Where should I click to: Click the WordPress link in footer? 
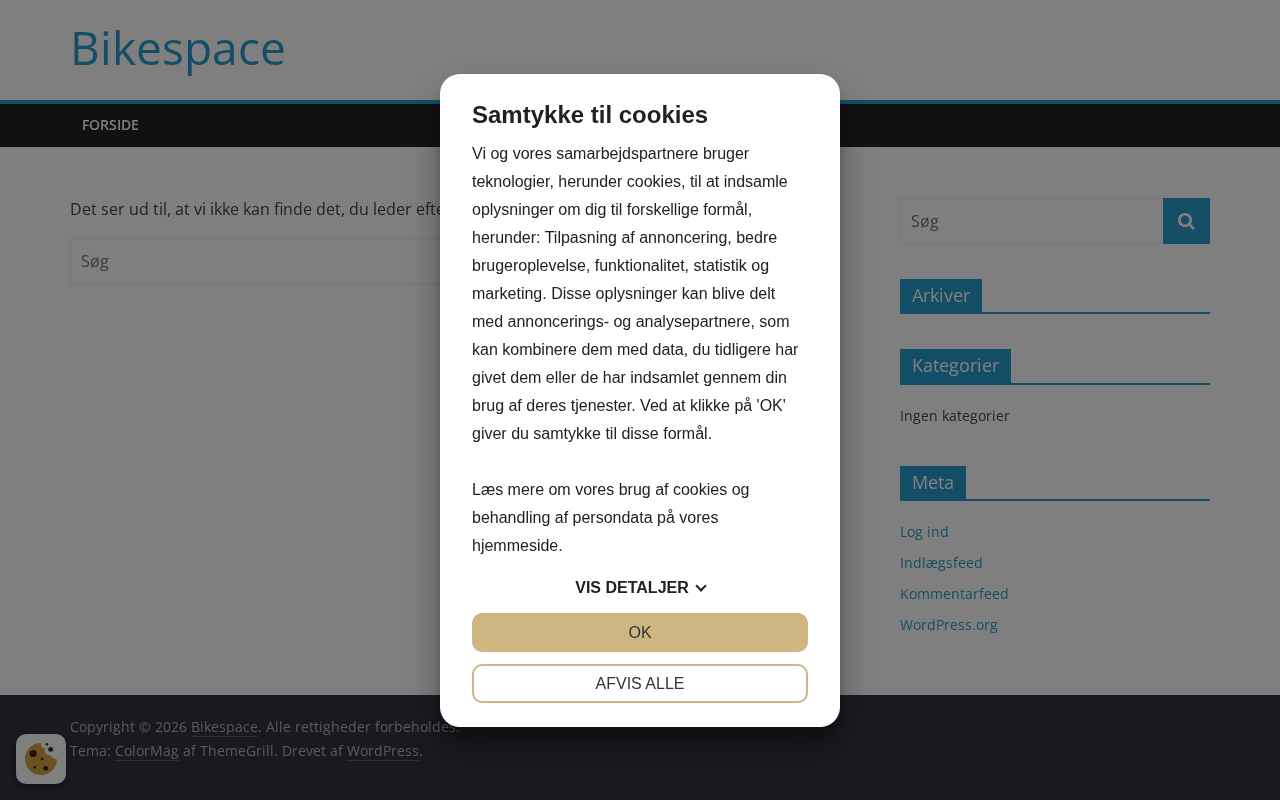tap(382, 751)
